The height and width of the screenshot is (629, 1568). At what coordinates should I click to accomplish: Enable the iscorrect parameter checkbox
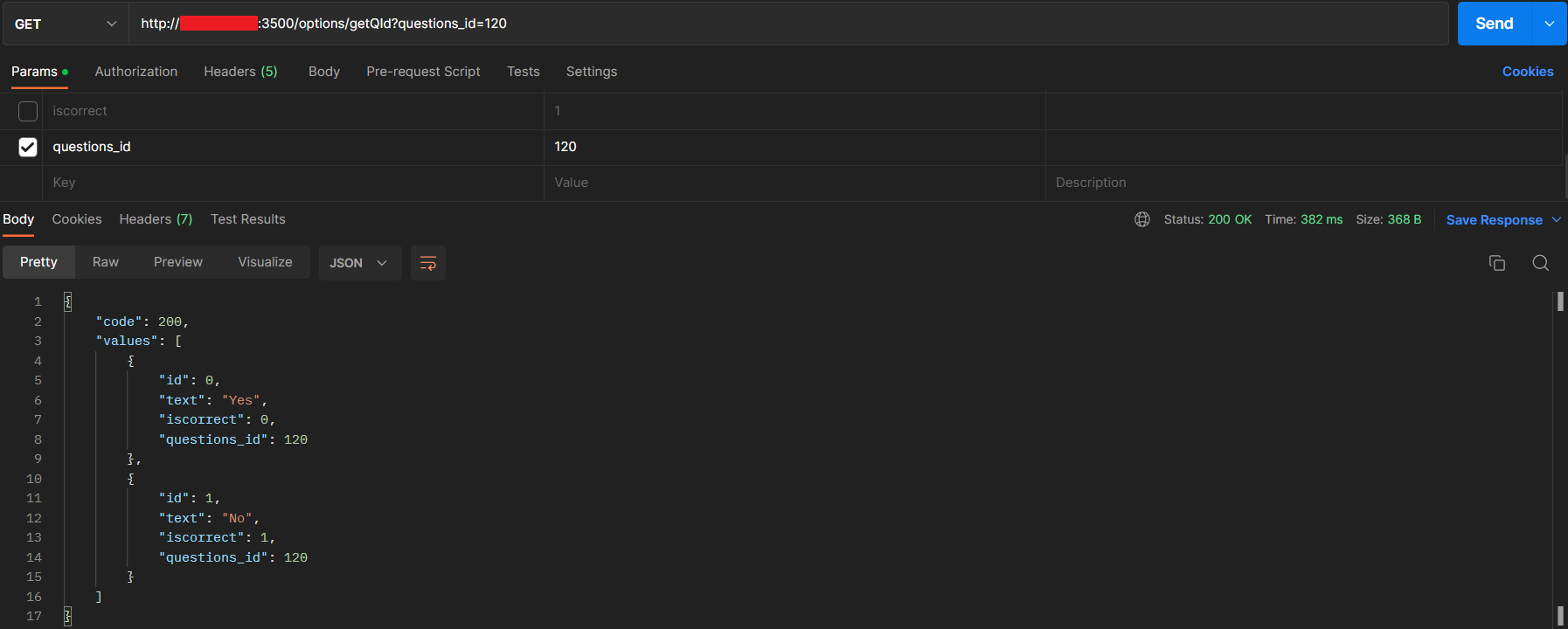pyautogui.click(x=28, y=111)
